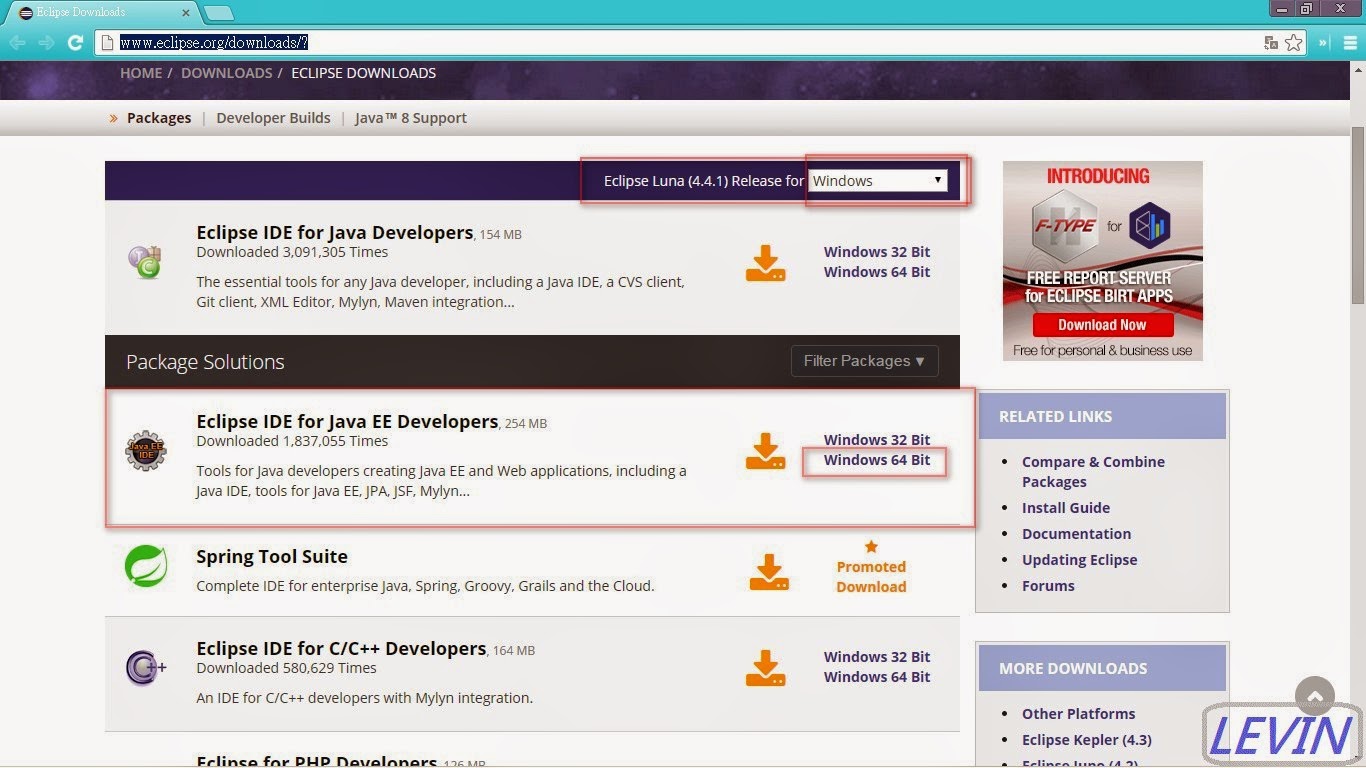Click the "MORE DOWNLOADS" heading text
Image resolution: width=1366 pixels, height=768 pixels.
tap(1073, 669)
